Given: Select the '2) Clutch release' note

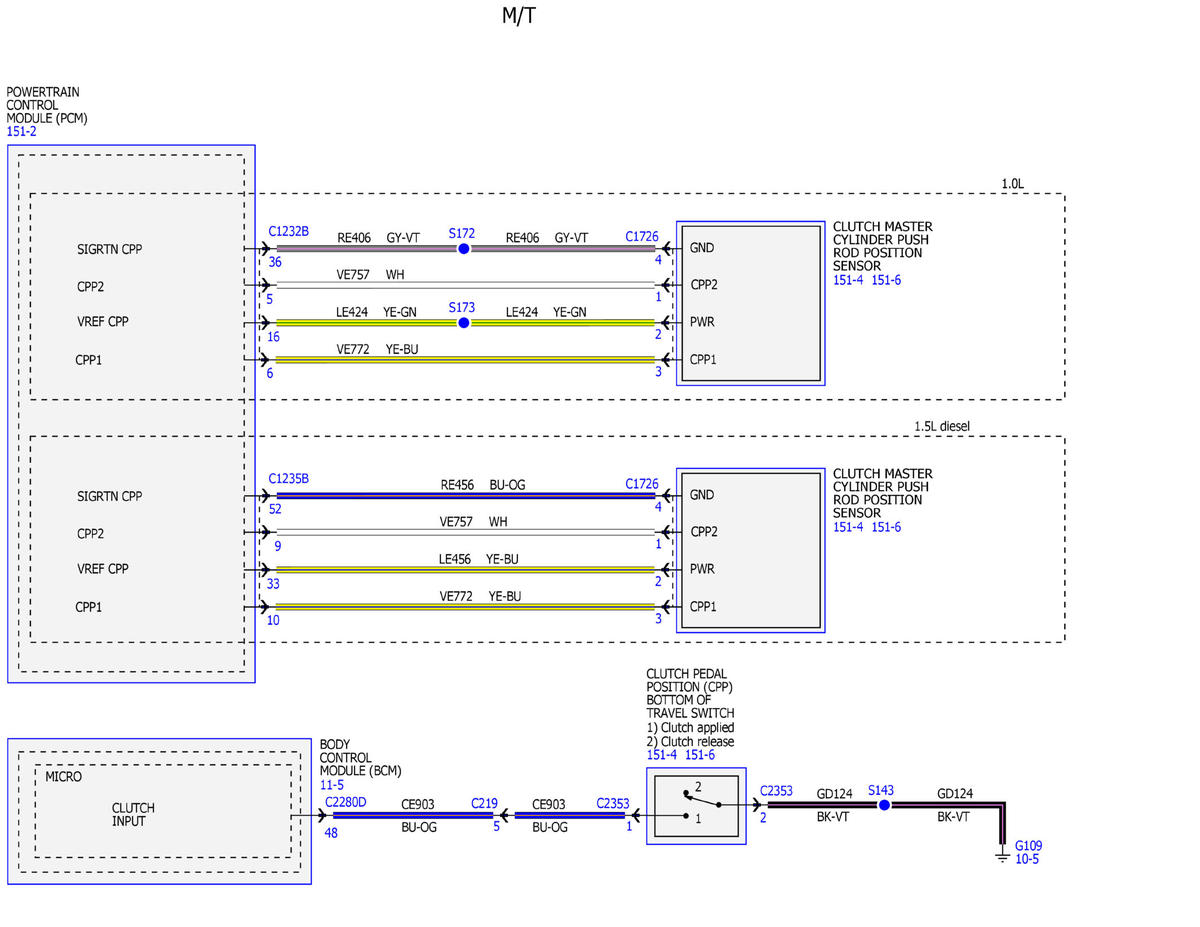Looking at the screenshot, I should point(690,742).
